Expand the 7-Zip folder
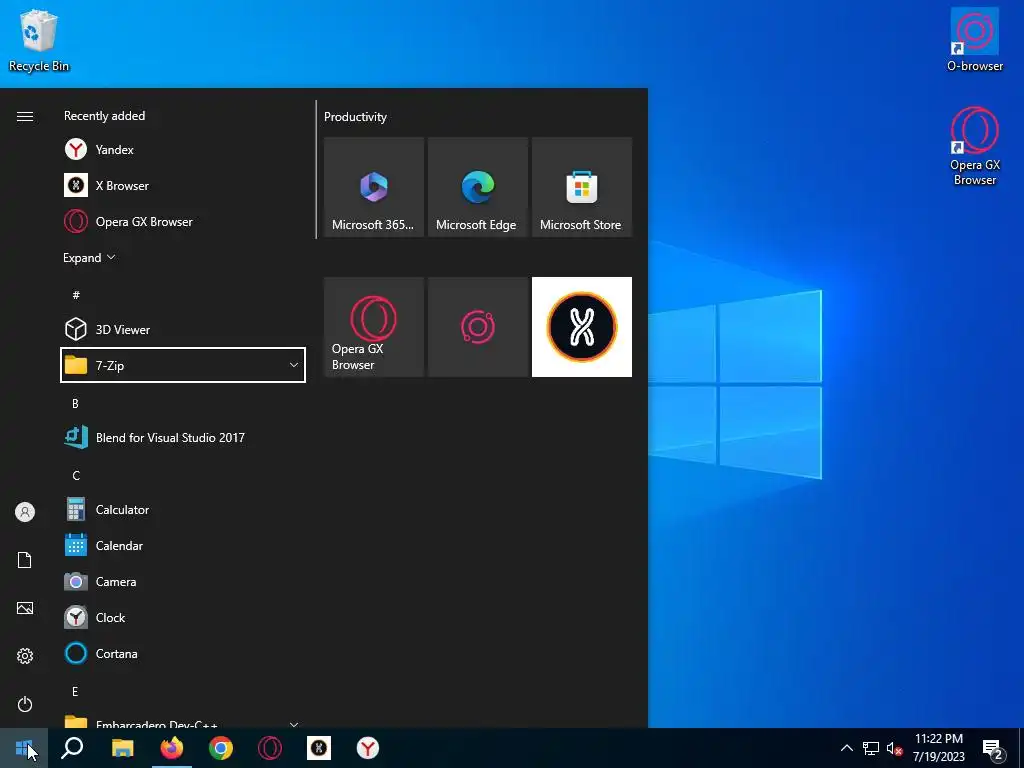Image resolution: width=1024 pixels, height=768 pixels. tap(183, 365)
